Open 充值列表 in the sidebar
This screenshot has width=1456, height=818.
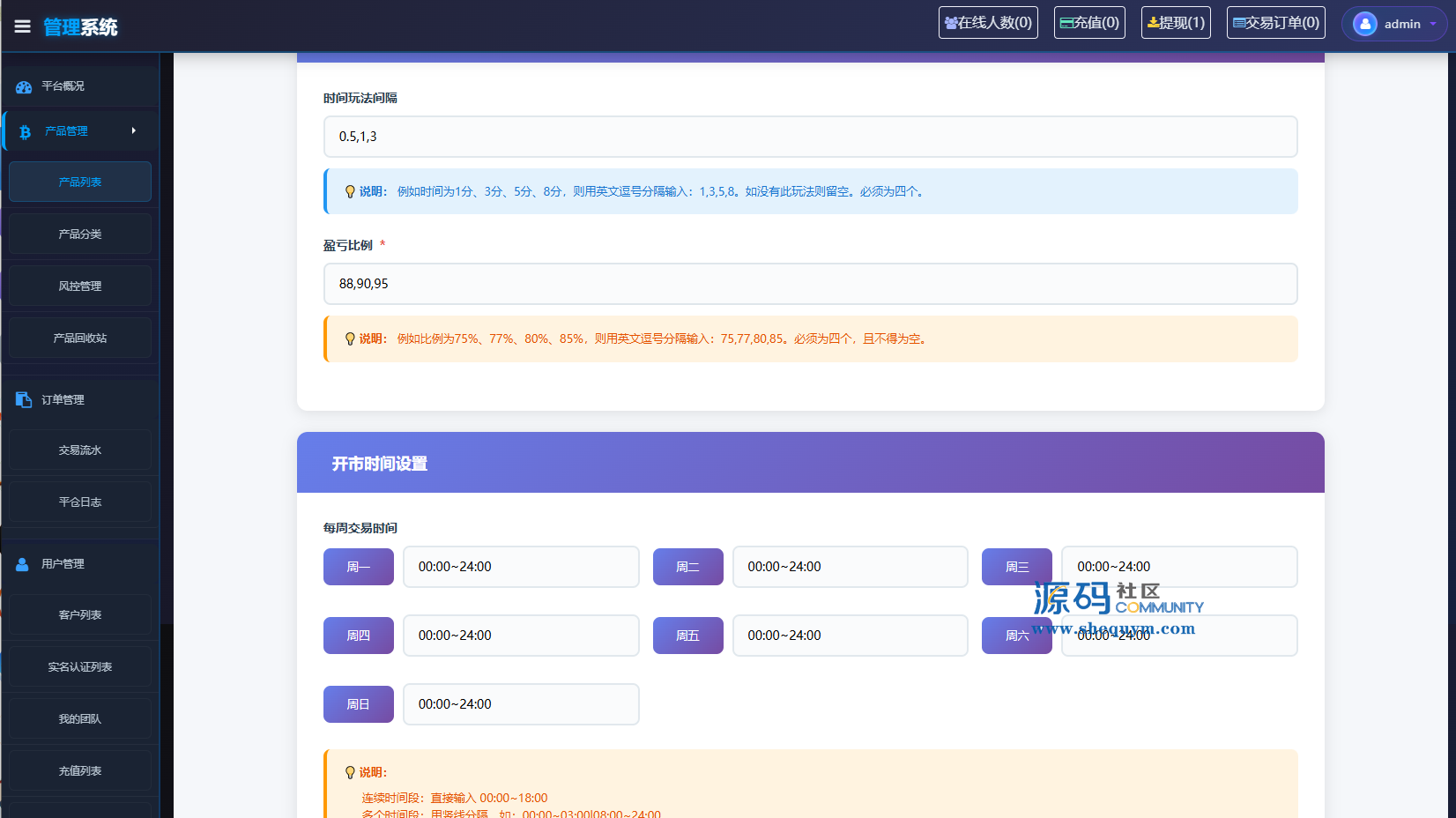(x=80, y=770)
